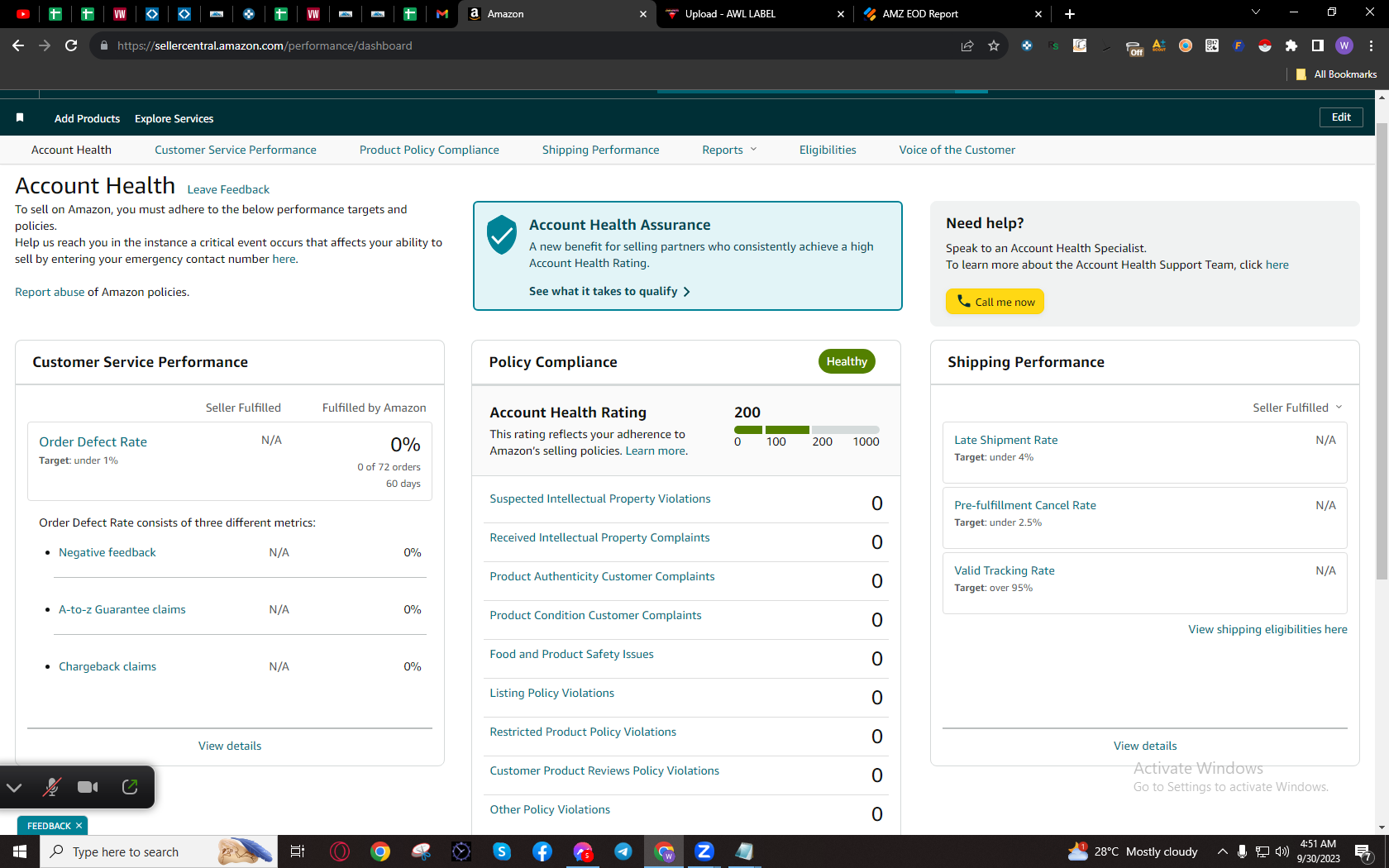Collapse the floating meeting toolbar chevron

point(14,787)
